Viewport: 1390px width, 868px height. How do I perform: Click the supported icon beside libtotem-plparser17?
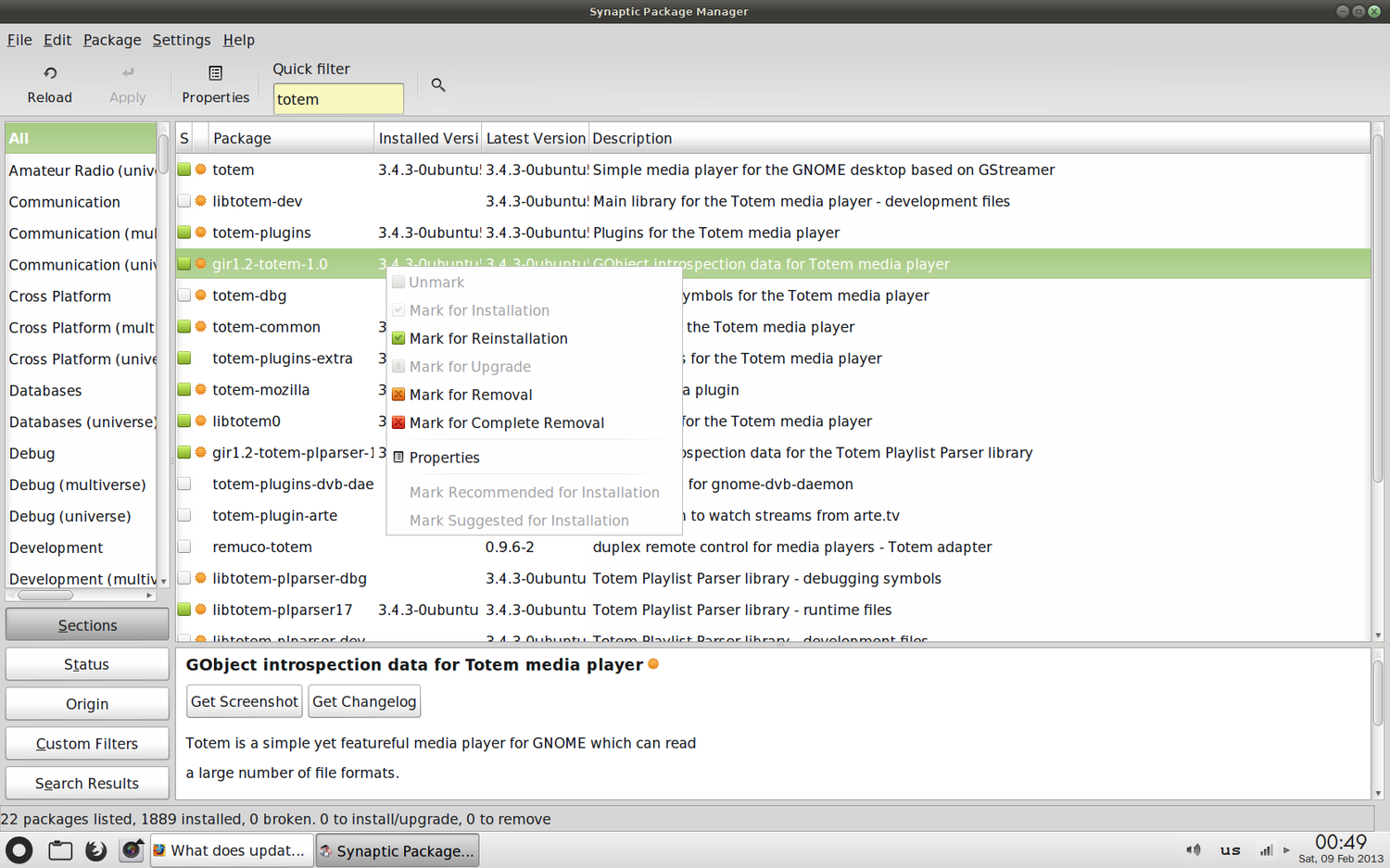200,610
